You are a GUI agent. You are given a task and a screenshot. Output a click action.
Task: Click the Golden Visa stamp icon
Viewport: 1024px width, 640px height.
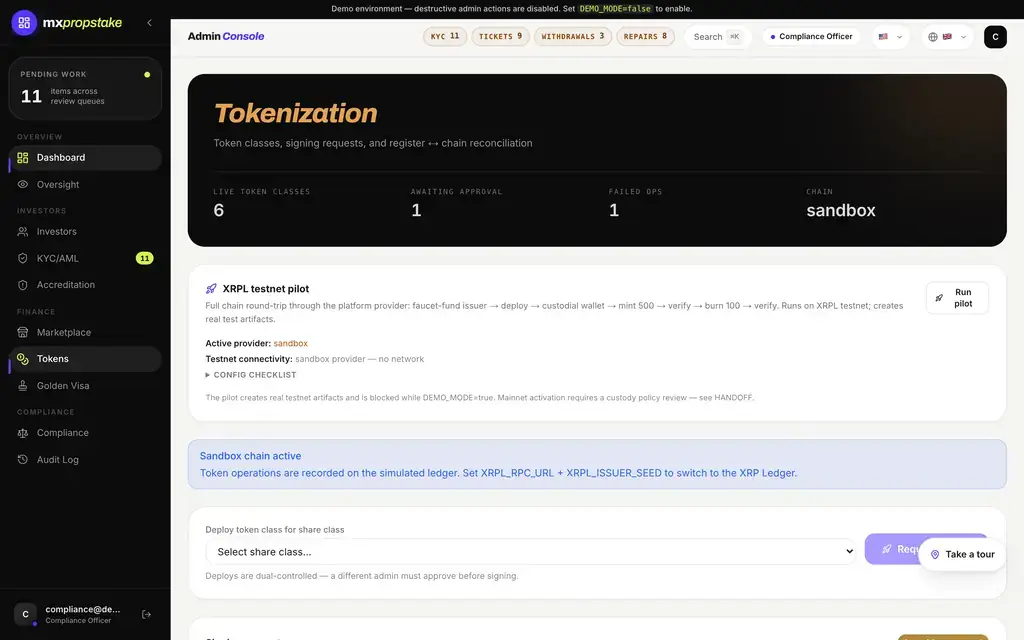(x=23, y=386)
